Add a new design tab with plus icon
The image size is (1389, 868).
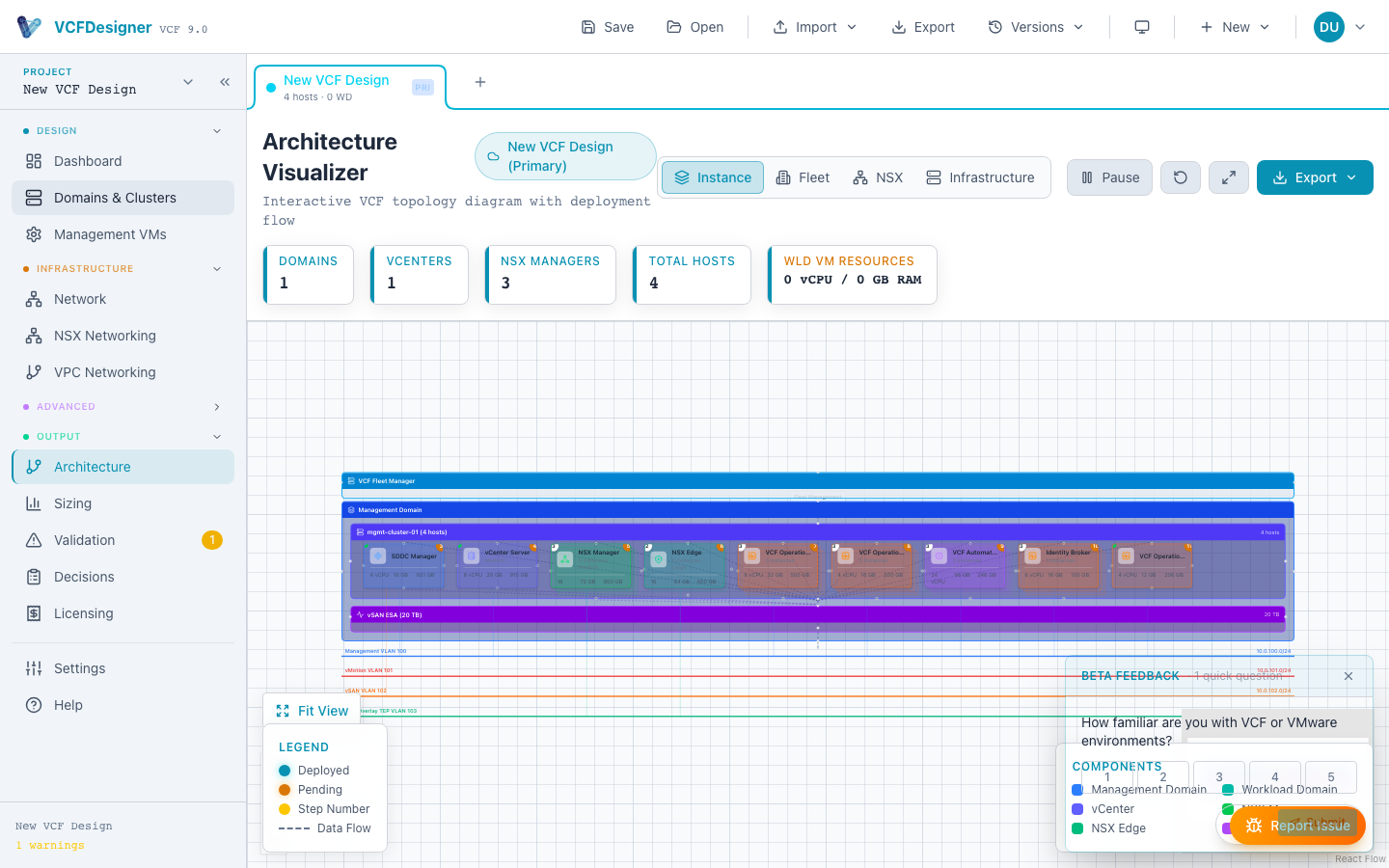pyautogui.click(x=480, y=82)
